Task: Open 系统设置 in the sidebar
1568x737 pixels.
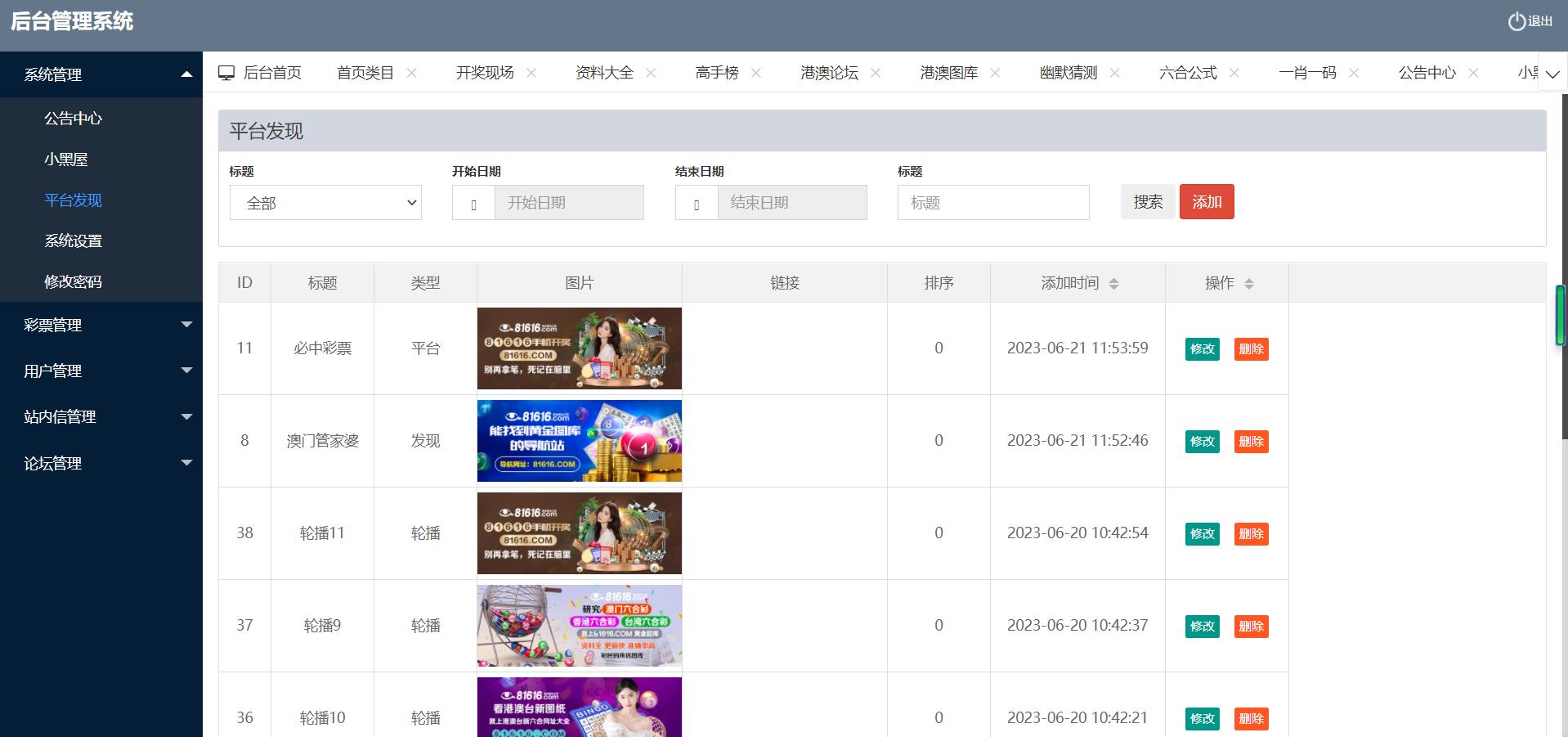Action: pos(74,240)
